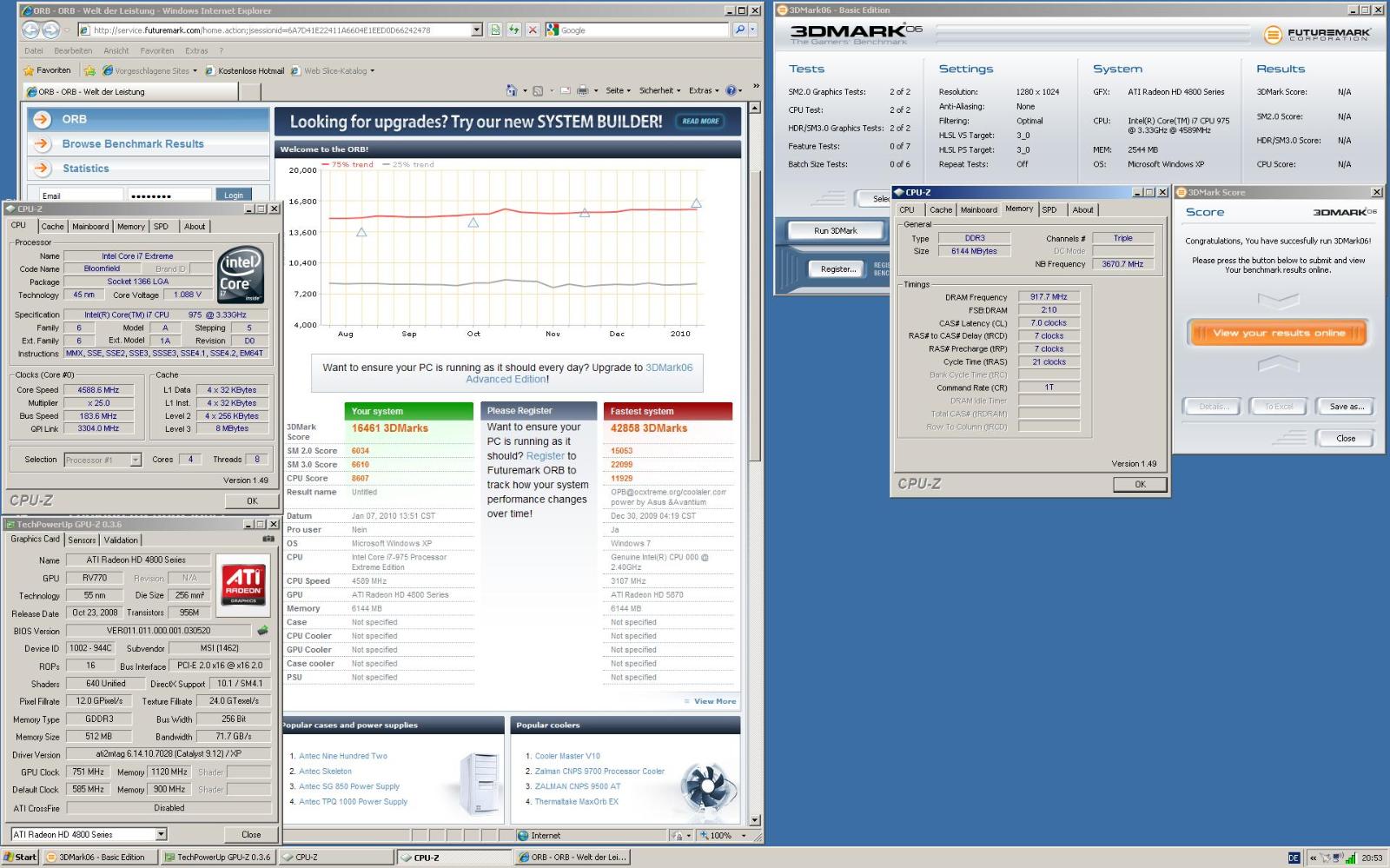Click READ MORE on system builder banner

pyautogui.click(x=700, y=121)
